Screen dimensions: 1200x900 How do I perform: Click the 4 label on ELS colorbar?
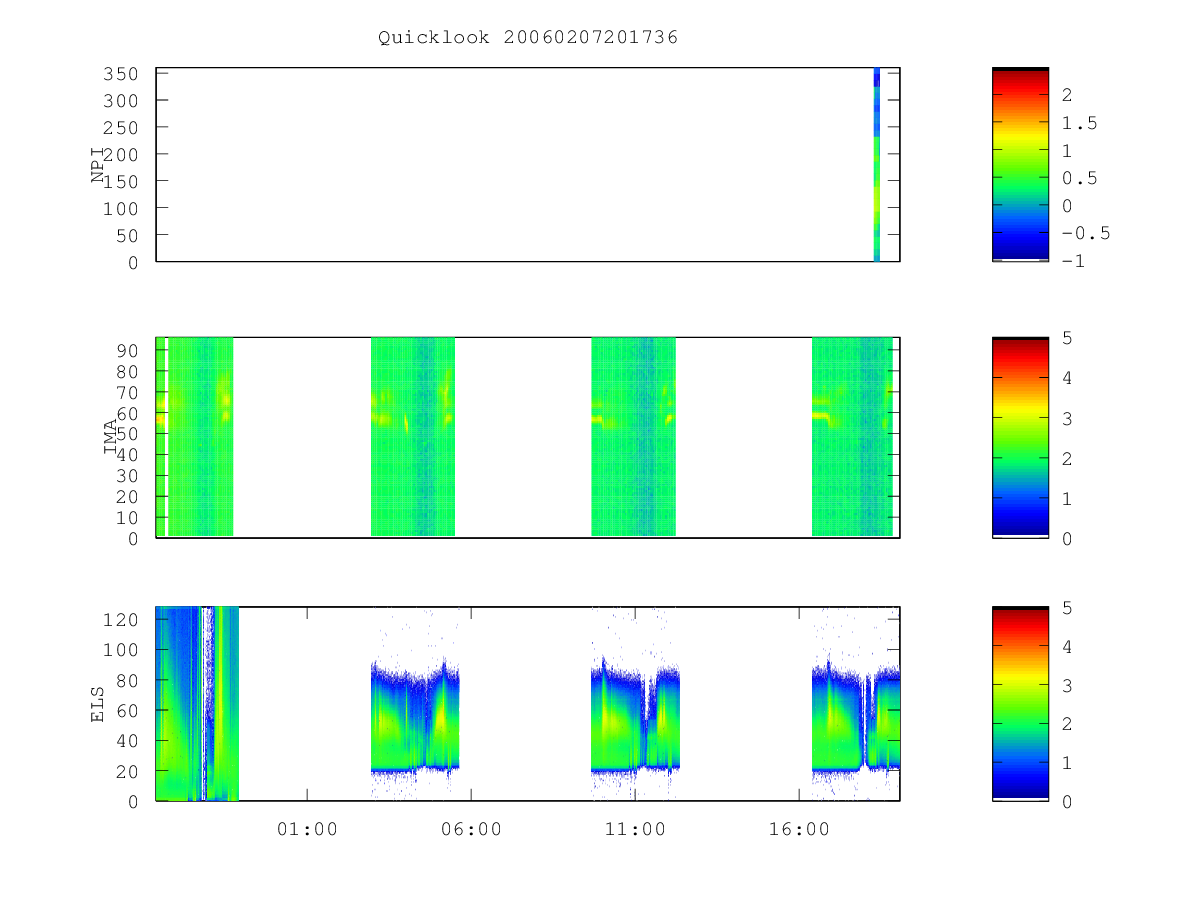[1068, 646]
